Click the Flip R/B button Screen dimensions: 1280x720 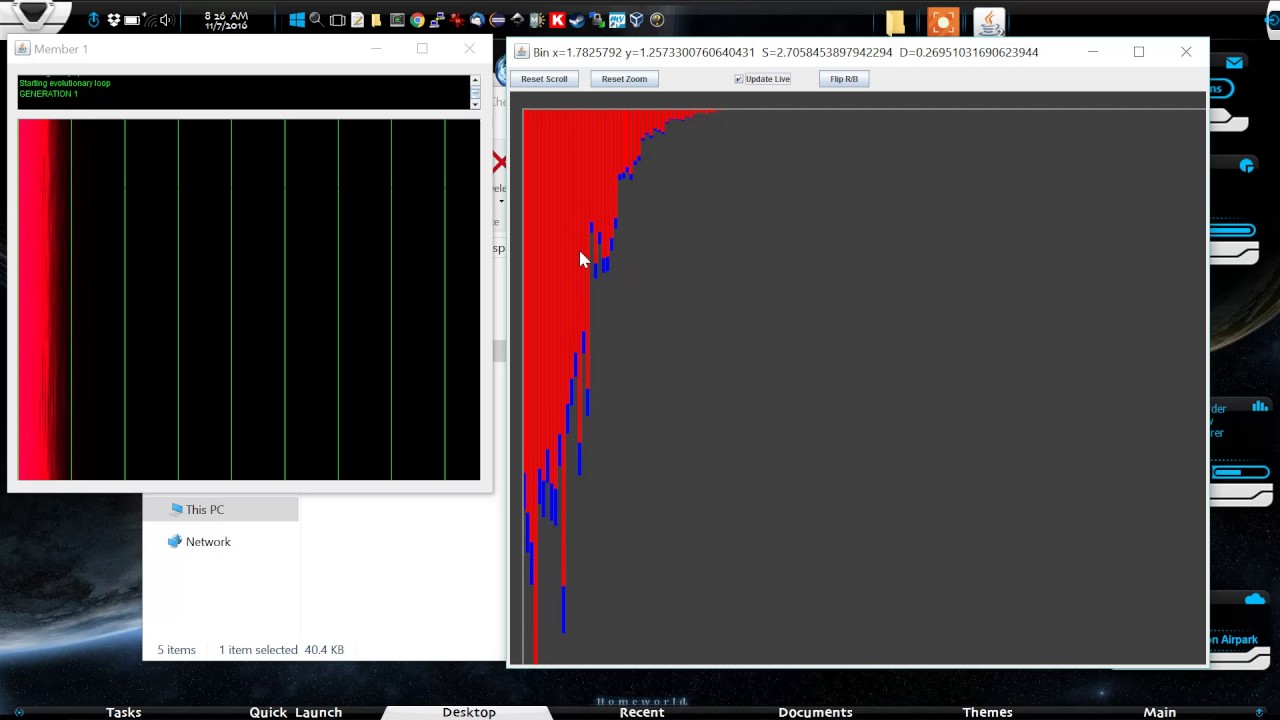[x=843, y=79]
